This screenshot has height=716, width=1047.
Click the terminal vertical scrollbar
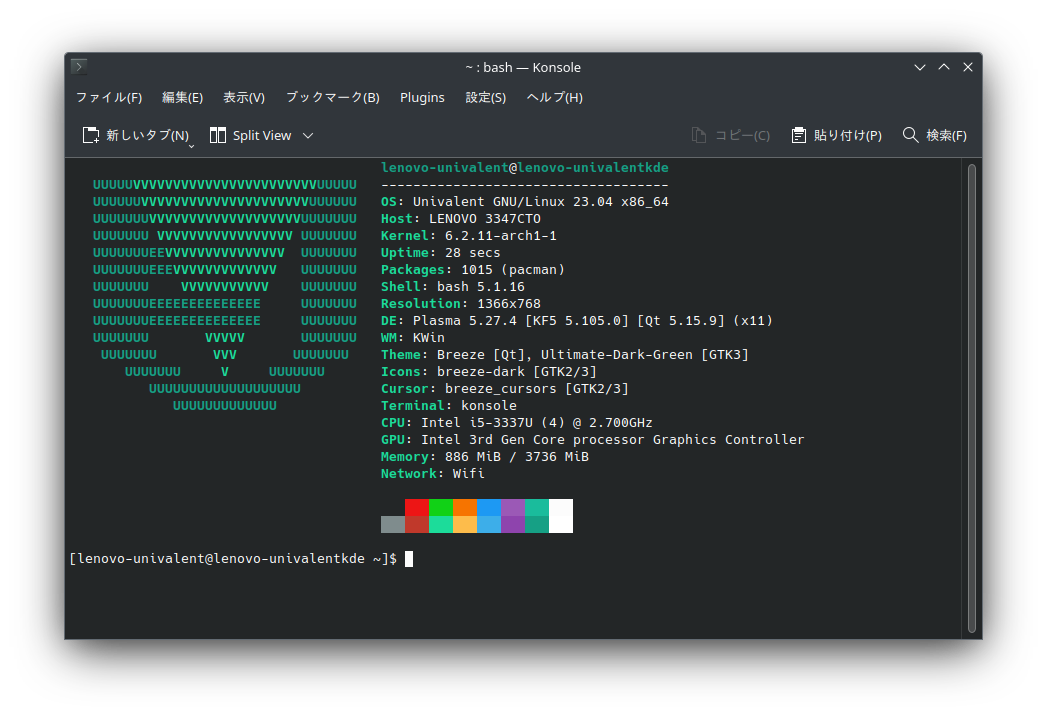[972, 398]
